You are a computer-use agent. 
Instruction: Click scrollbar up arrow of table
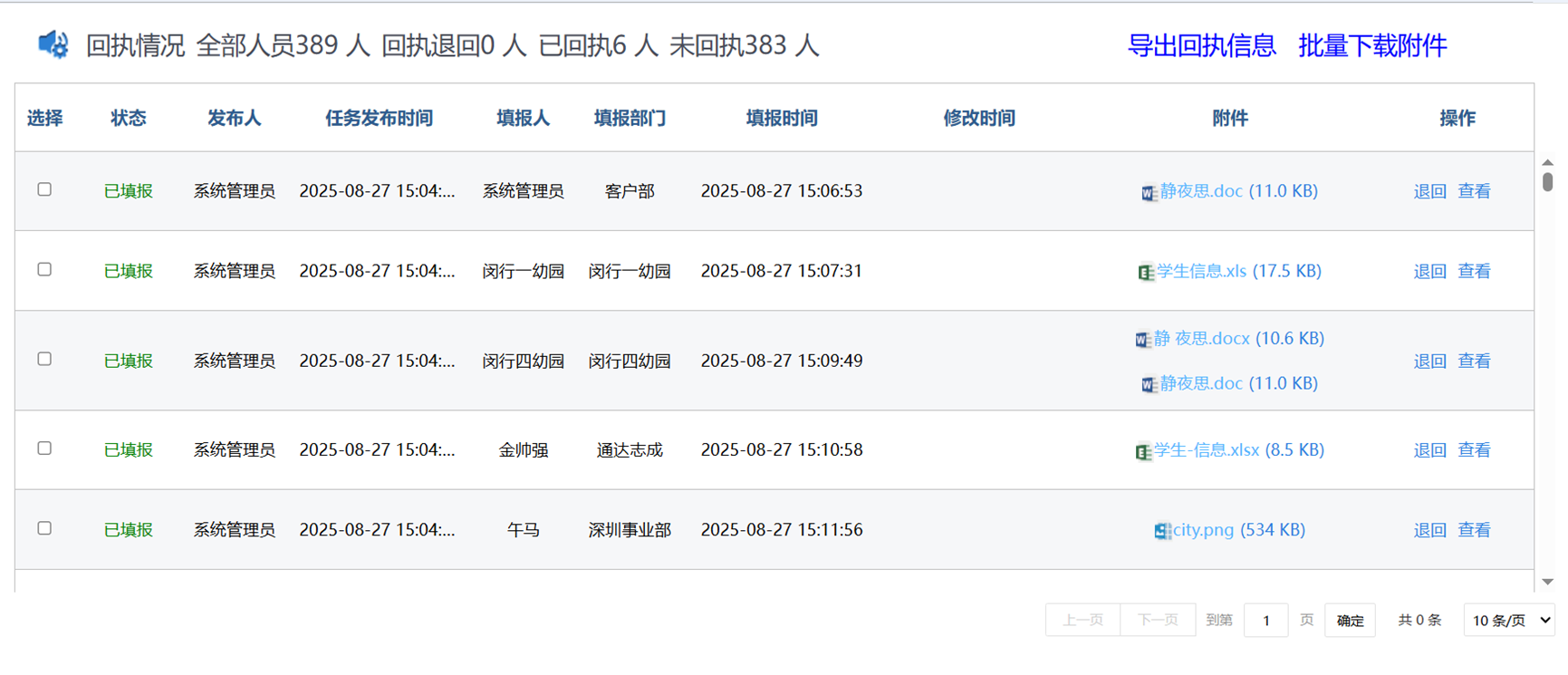click(1547, 162)
